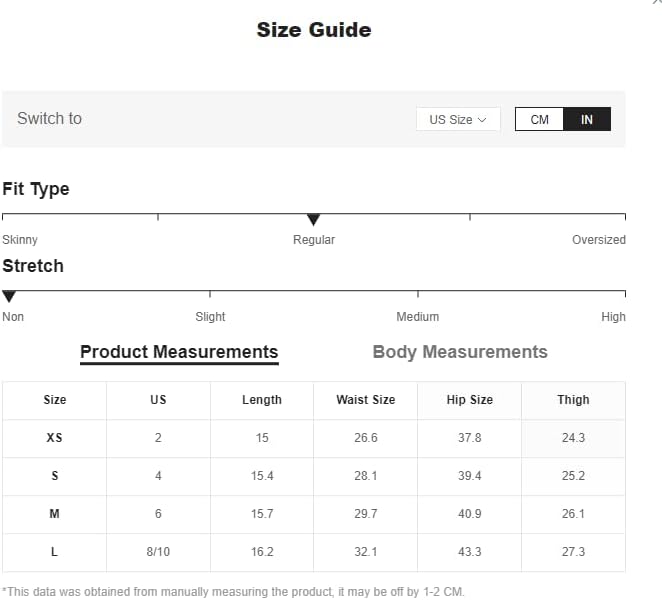This screenshot has width=662, height=600.
Task: Switch to the Product Measurements tab
Action: point(179,352)
